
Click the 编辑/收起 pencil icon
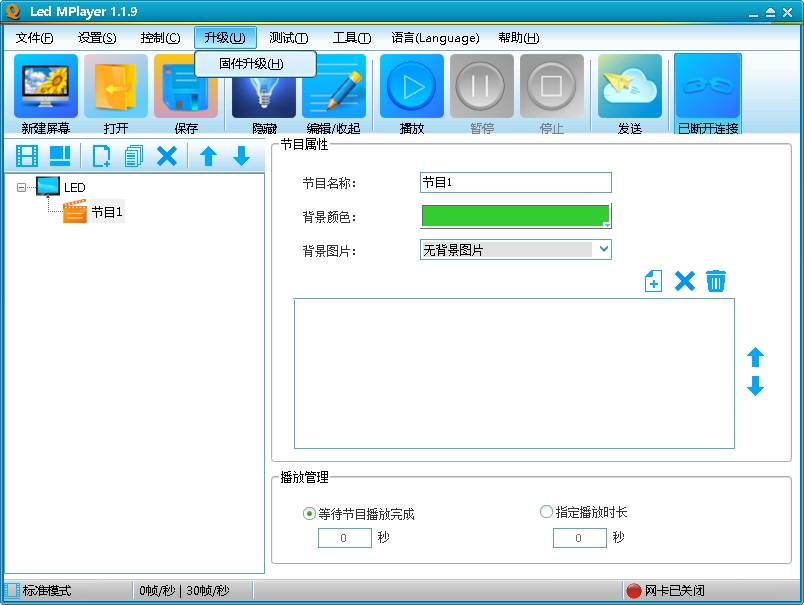334,86
